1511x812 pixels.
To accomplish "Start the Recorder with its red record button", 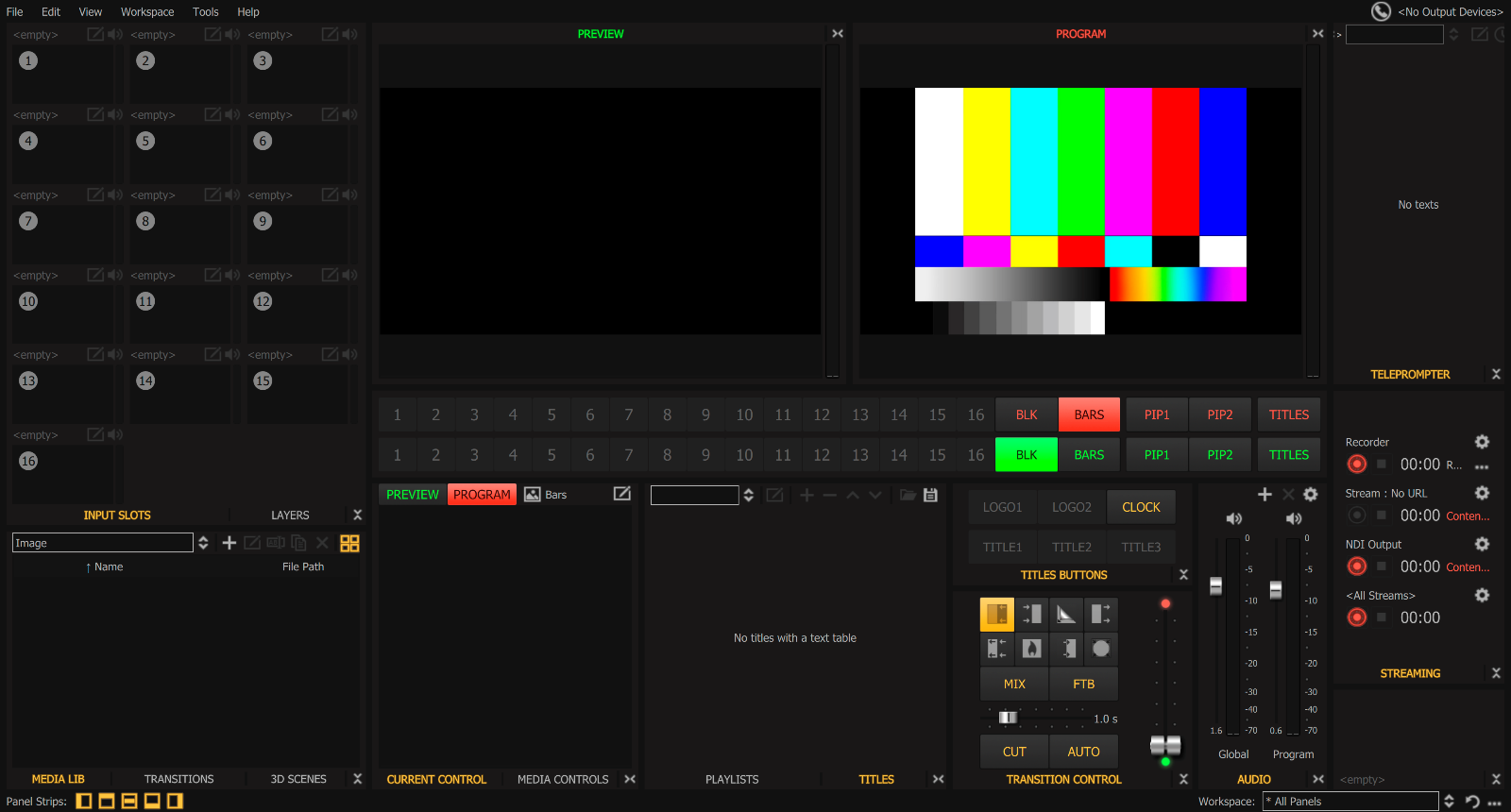I will [1357, 465].
